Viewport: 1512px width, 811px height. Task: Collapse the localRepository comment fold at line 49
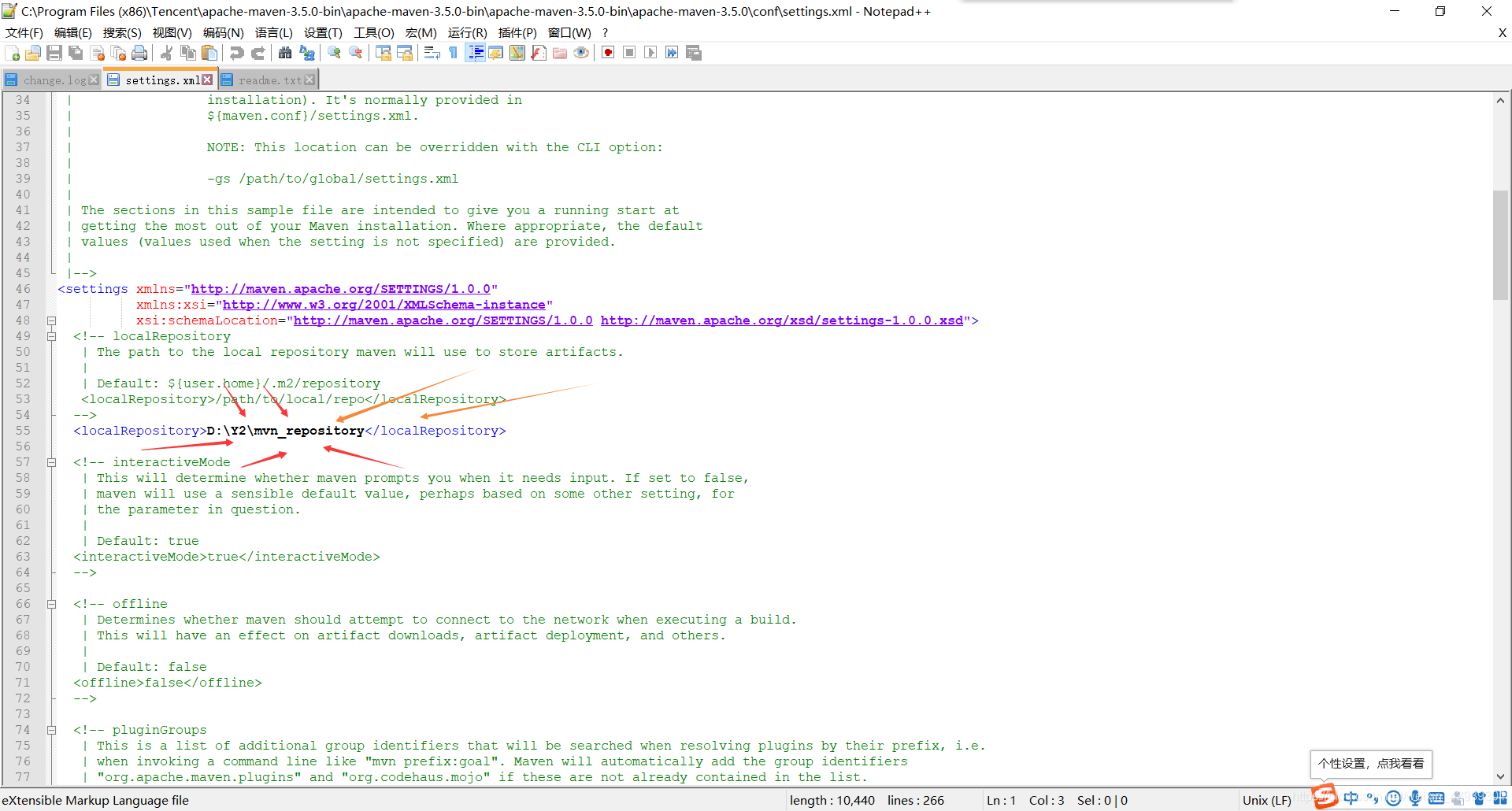coord(51,336)
